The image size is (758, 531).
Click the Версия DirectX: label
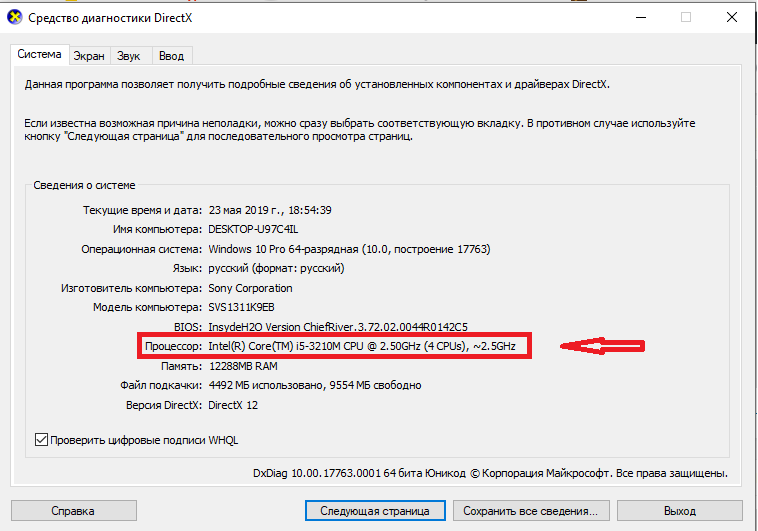click(x=164, y=405)
